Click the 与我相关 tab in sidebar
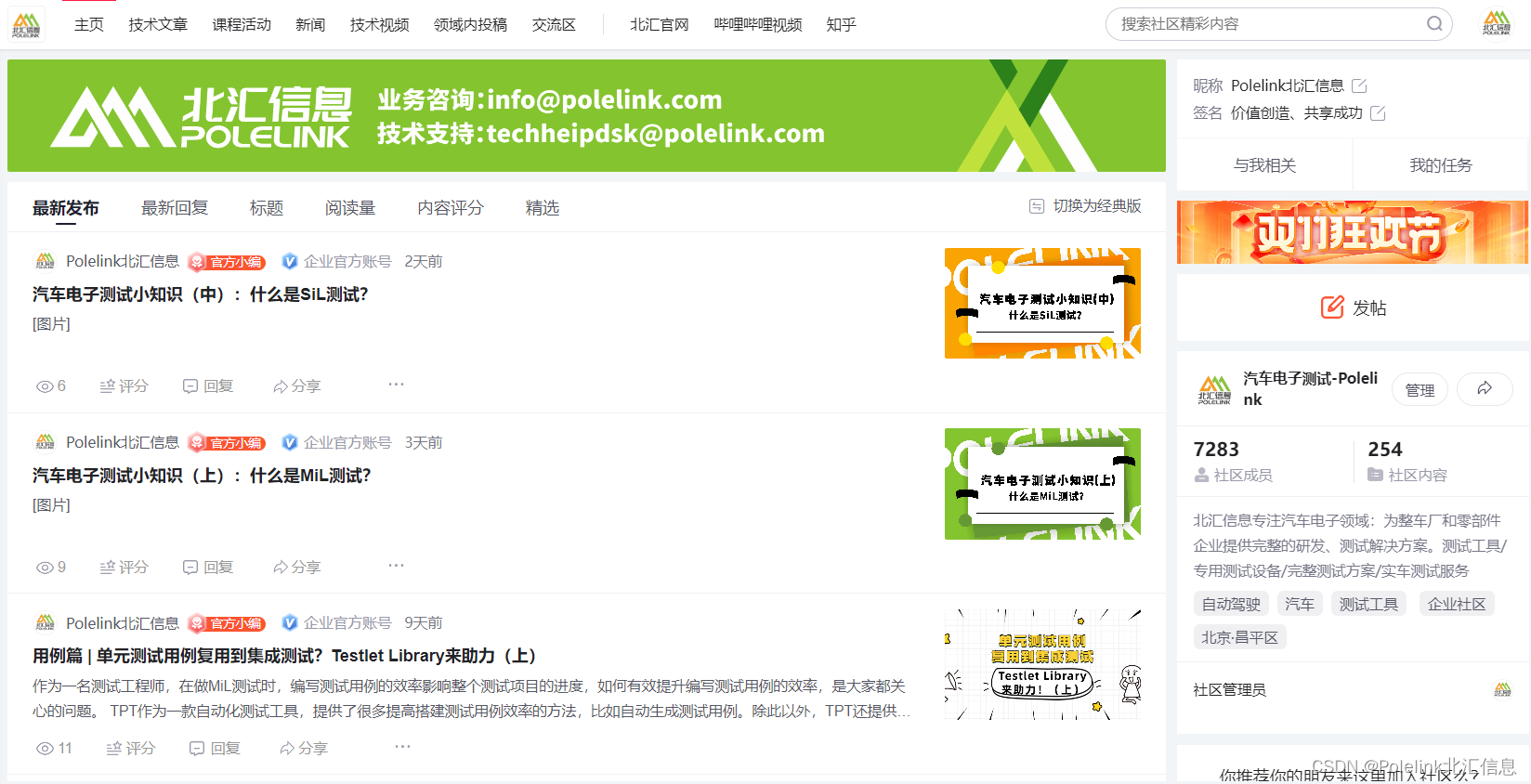Screen dimensions: 1531x784 coord(1264,165)
